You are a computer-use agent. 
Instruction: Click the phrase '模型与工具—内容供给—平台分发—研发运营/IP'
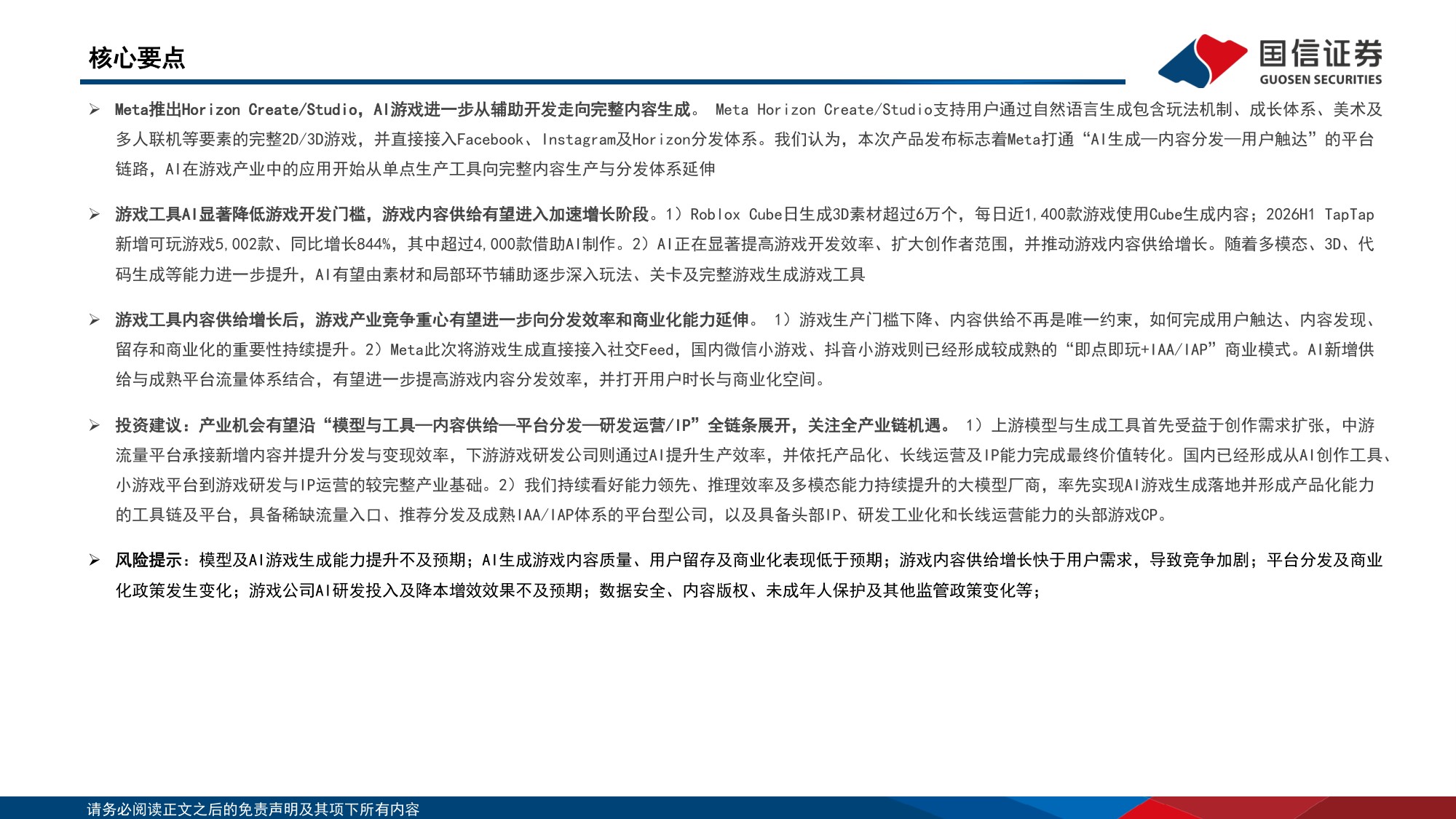point(511,426)
